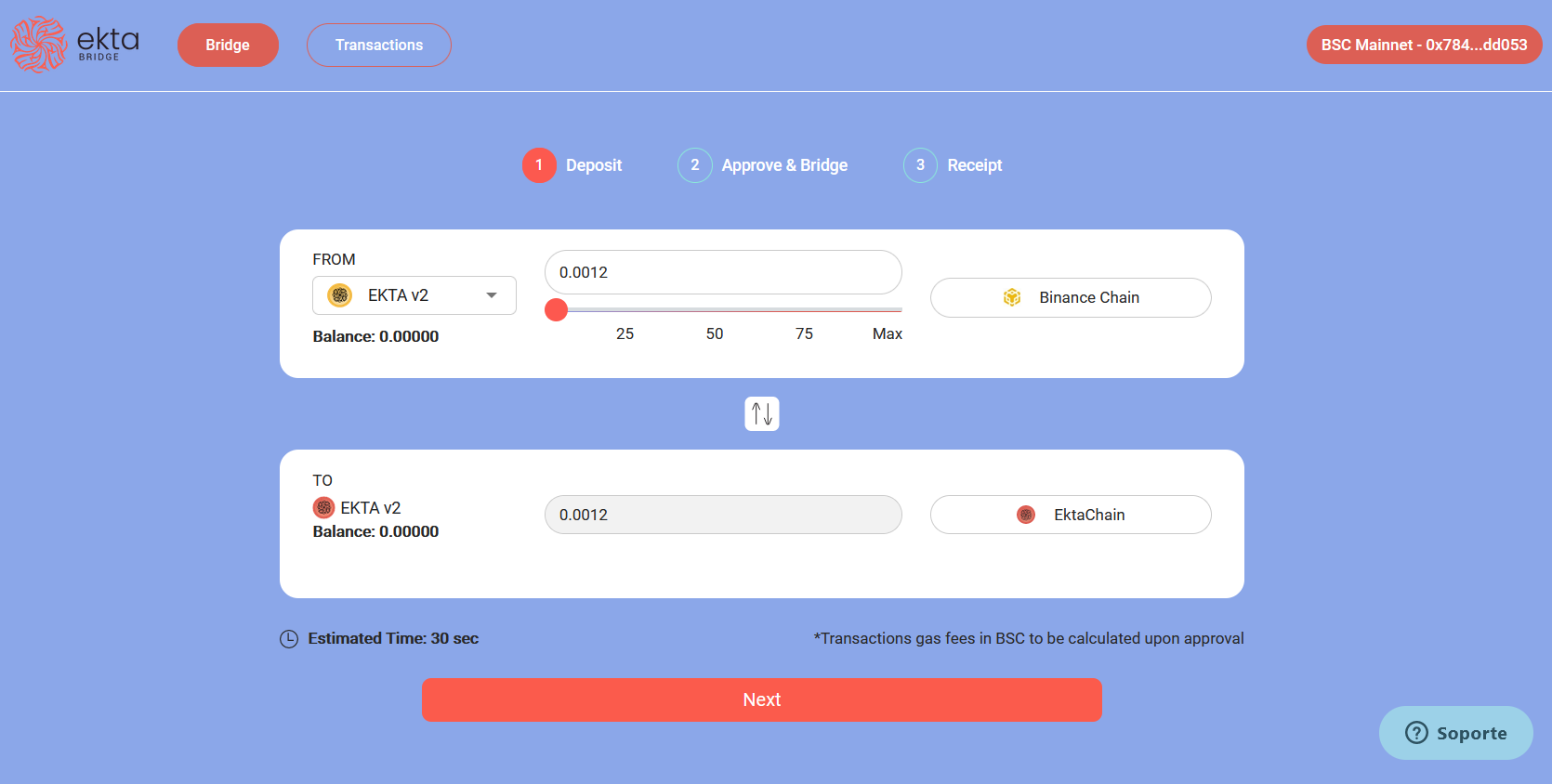Image resolution: width=1552 pixels, height=784 pixels.
Task: Click the Binance Chain cube icon
Action: (1012, 297)
